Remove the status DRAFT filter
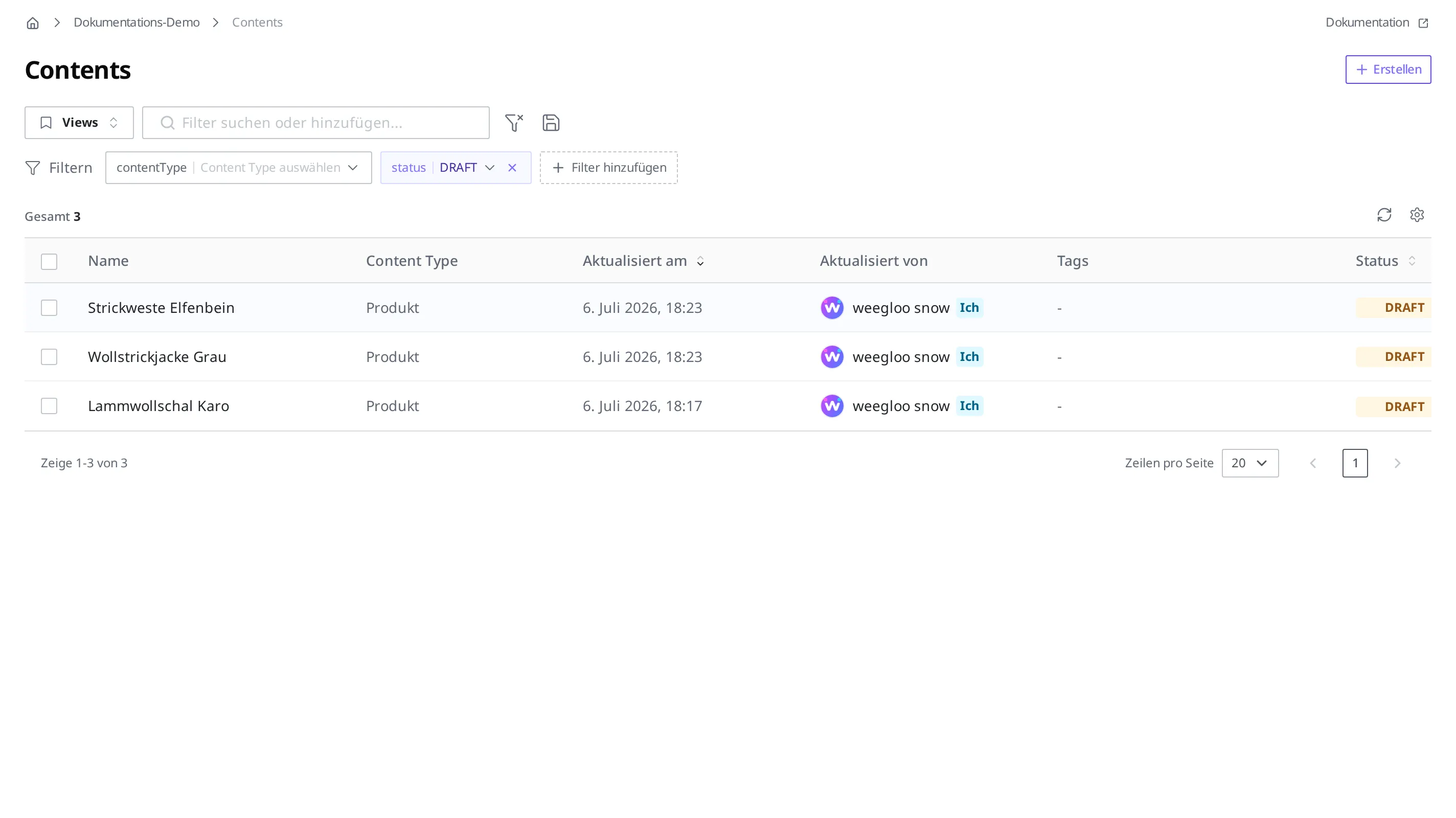1456x818 pixels. click(x=512, y=167)
